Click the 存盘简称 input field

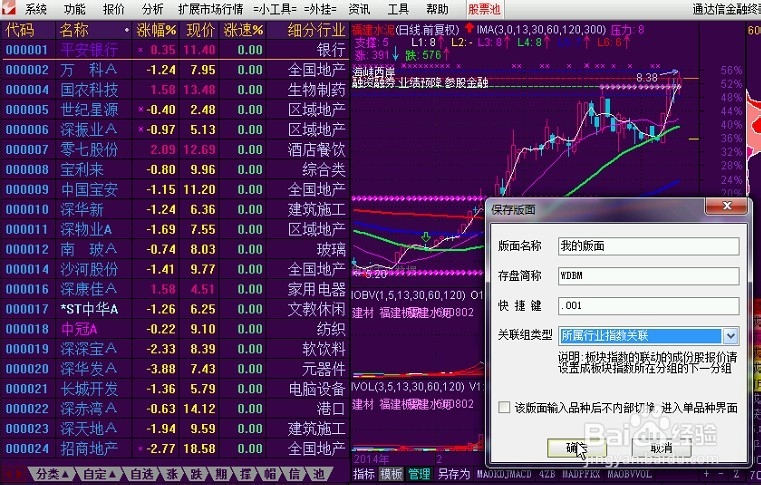tap(648, 276)
